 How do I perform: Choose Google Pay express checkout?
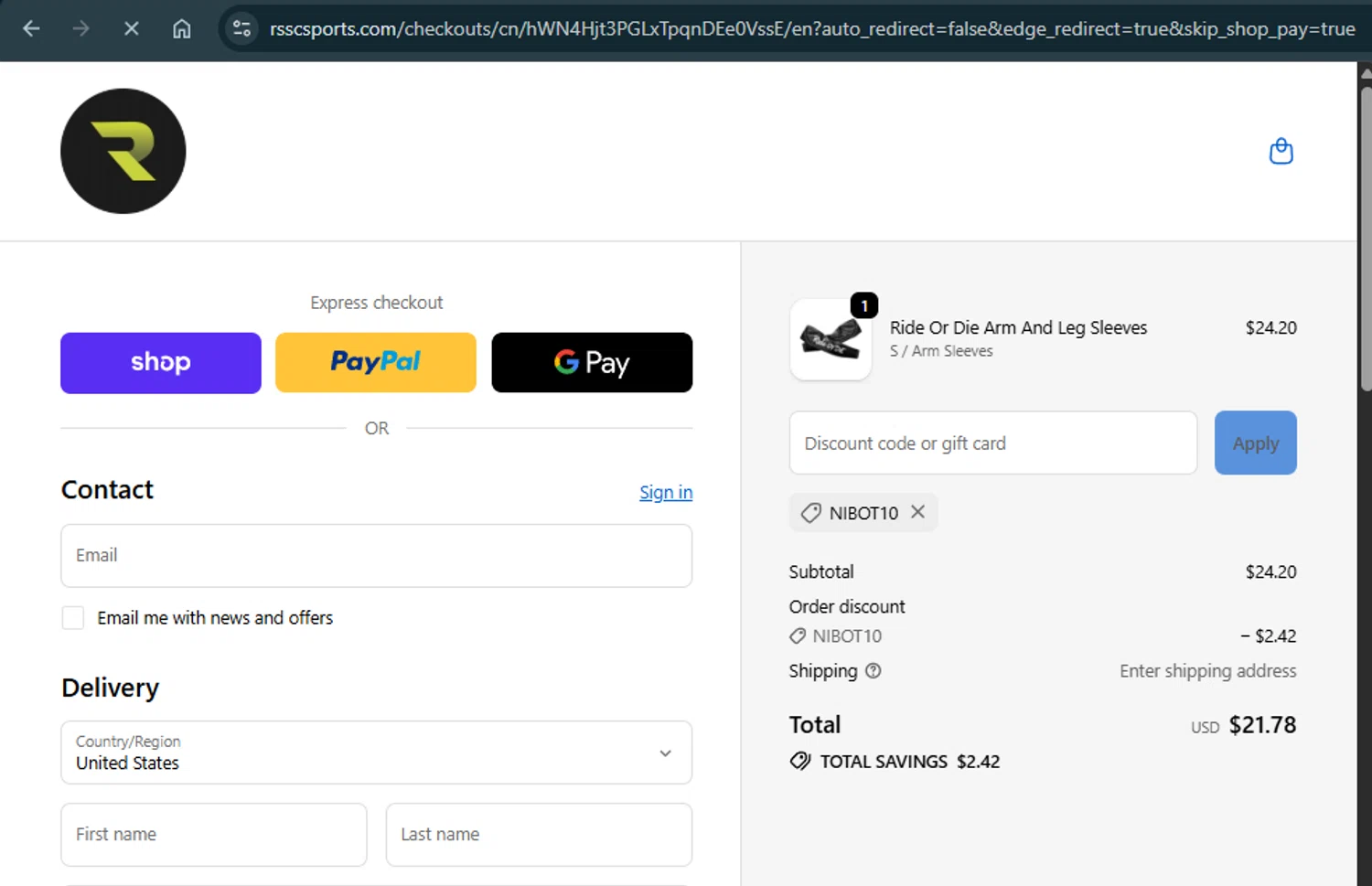tap(592, 362)
